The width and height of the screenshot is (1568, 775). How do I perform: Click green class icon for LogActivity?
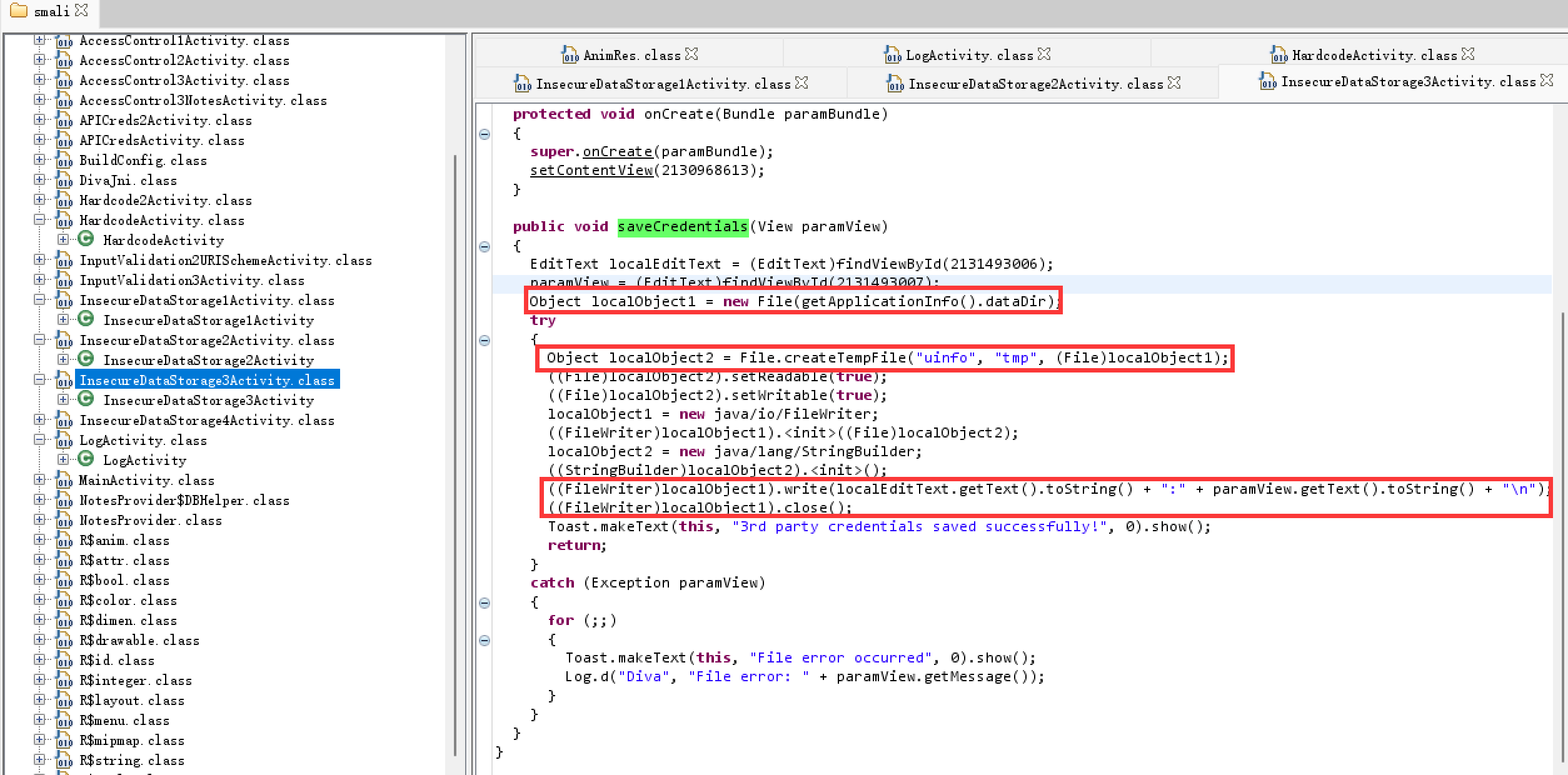click(x=86, y=459)
